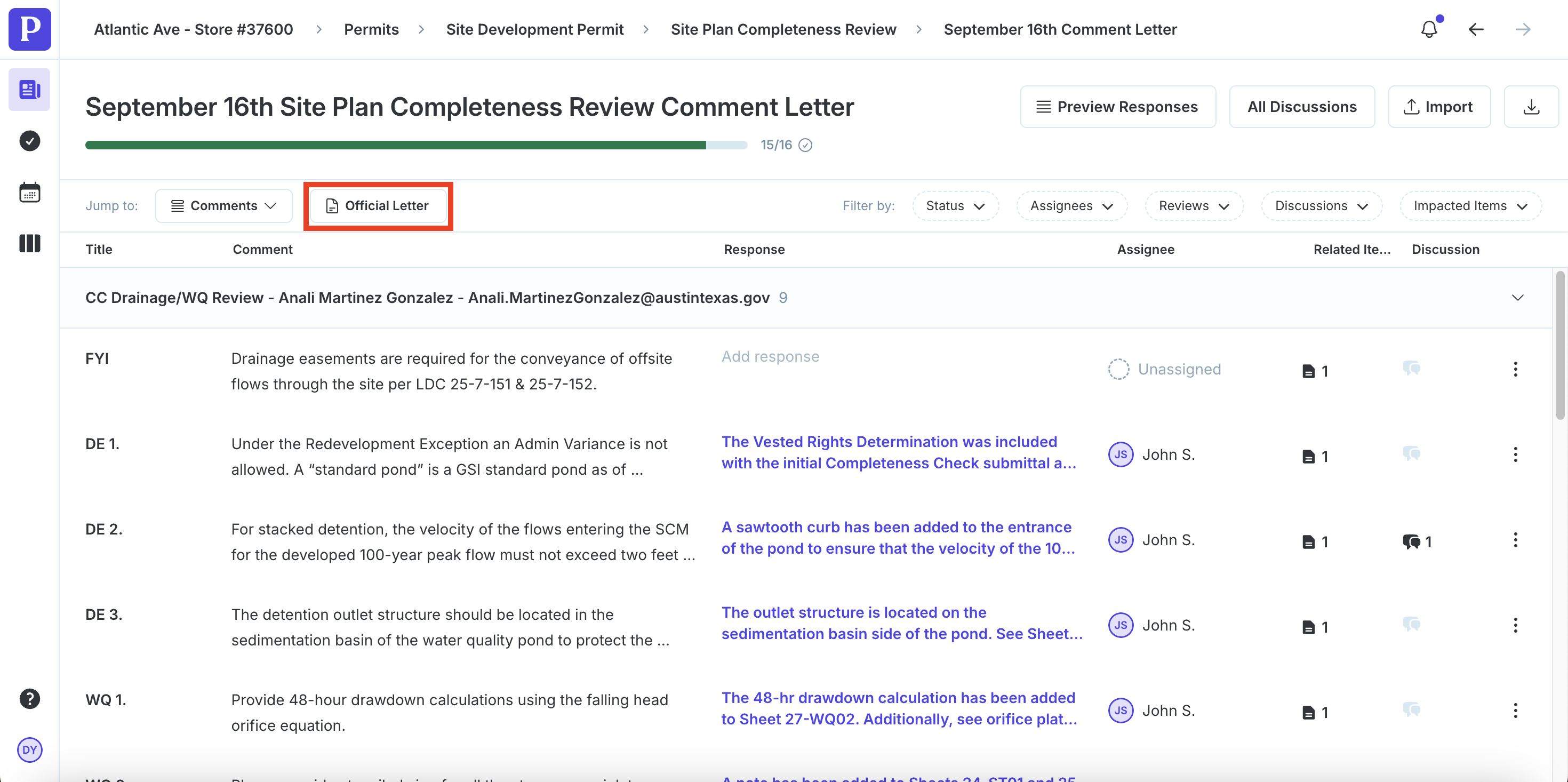Go to Permits breadcrumb

click(371, 29)
